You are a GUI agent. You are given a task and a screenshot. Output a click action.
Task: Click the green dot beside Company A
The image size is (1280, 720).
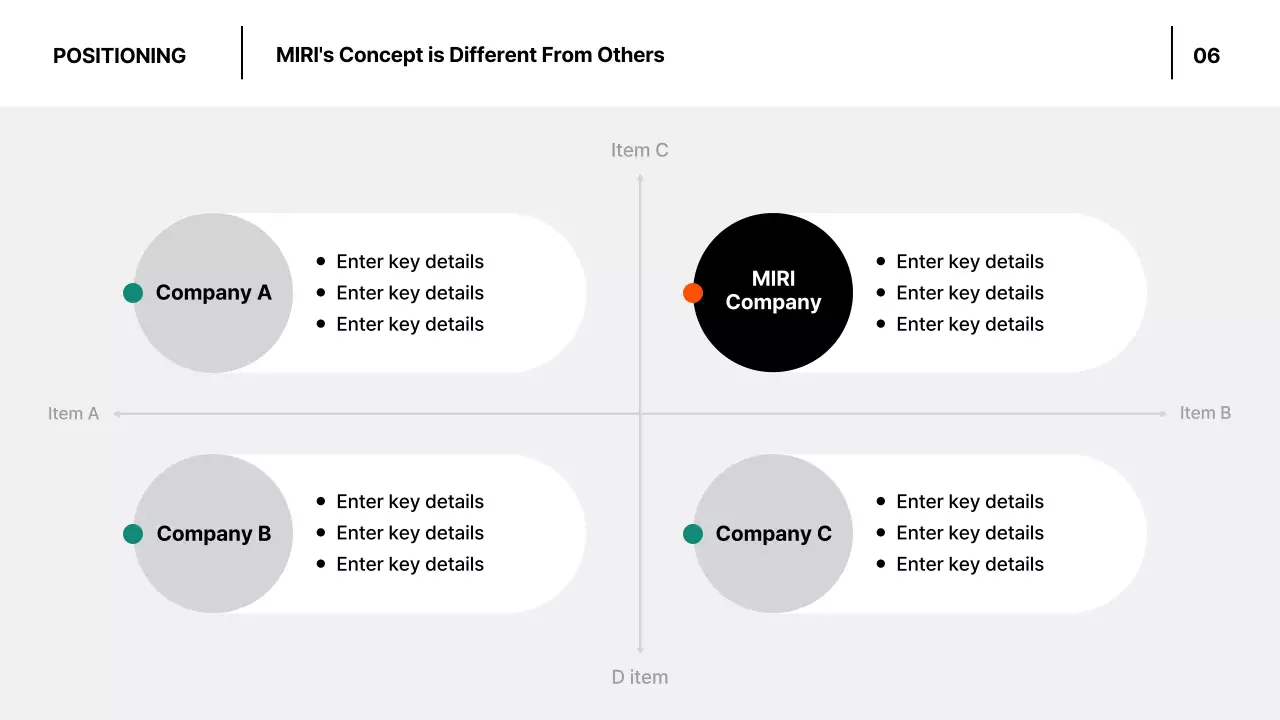133,293
